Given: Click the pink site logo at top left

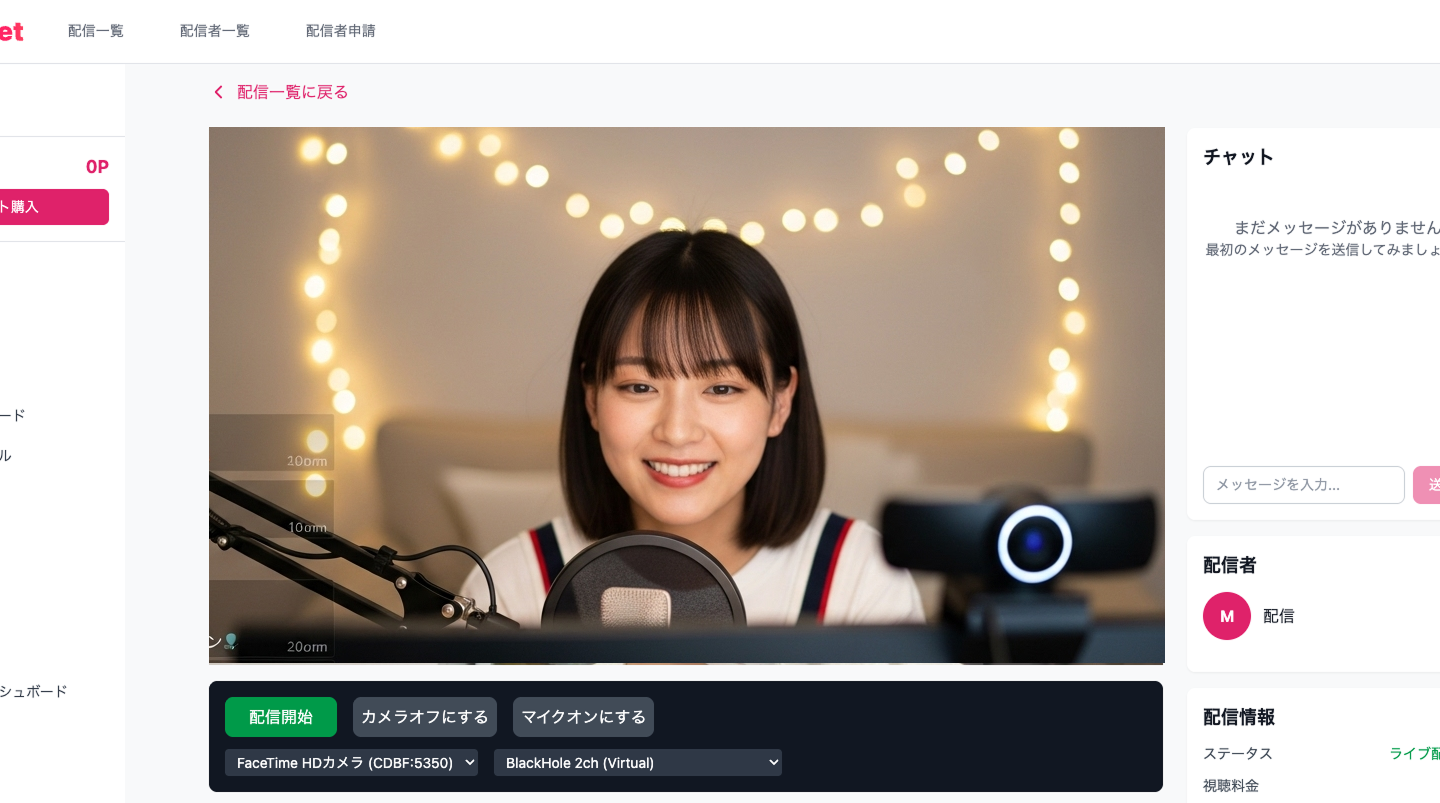Looking at the screenshot, I should tap(12, 30).
